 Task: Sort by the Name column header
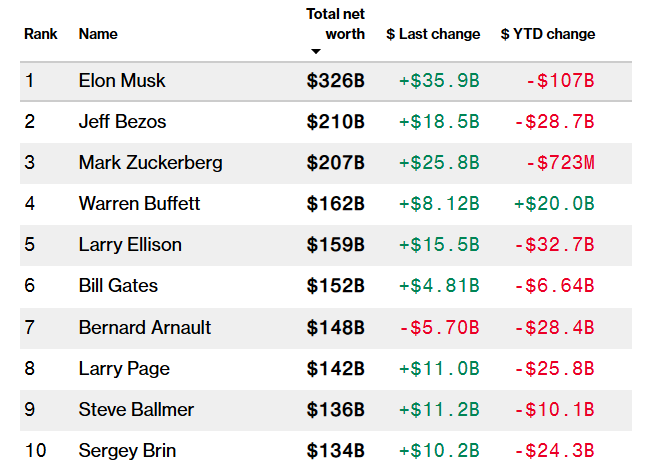click(98, 34)
